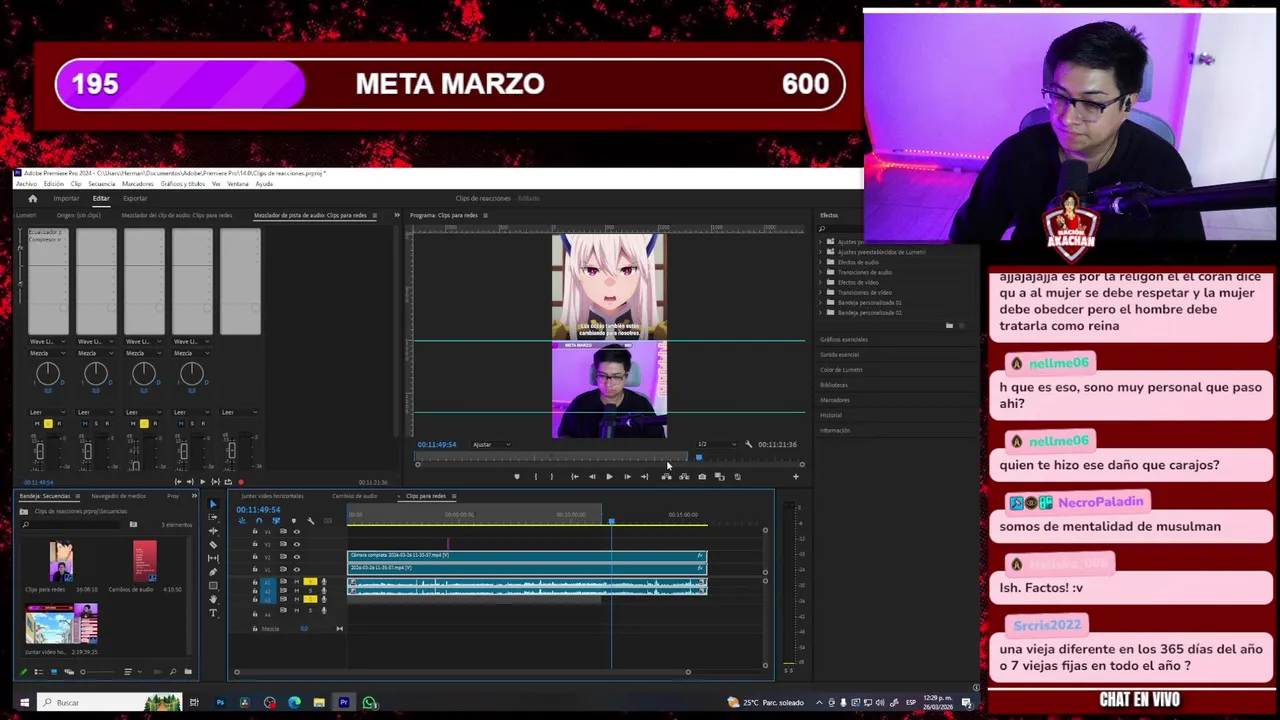
Task: Click record button in audio track mixer
Action: coord(241,482)
